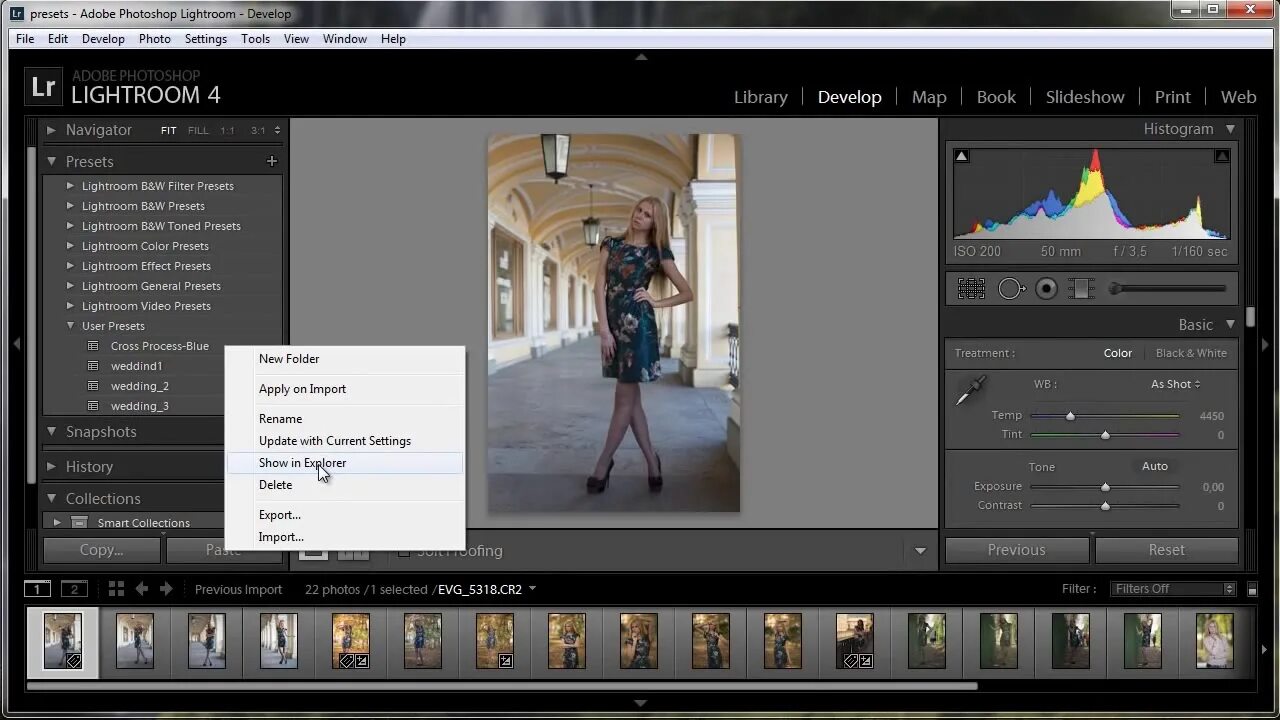Switch to the Library module
1280x720 pixels.
pos(760,97)
